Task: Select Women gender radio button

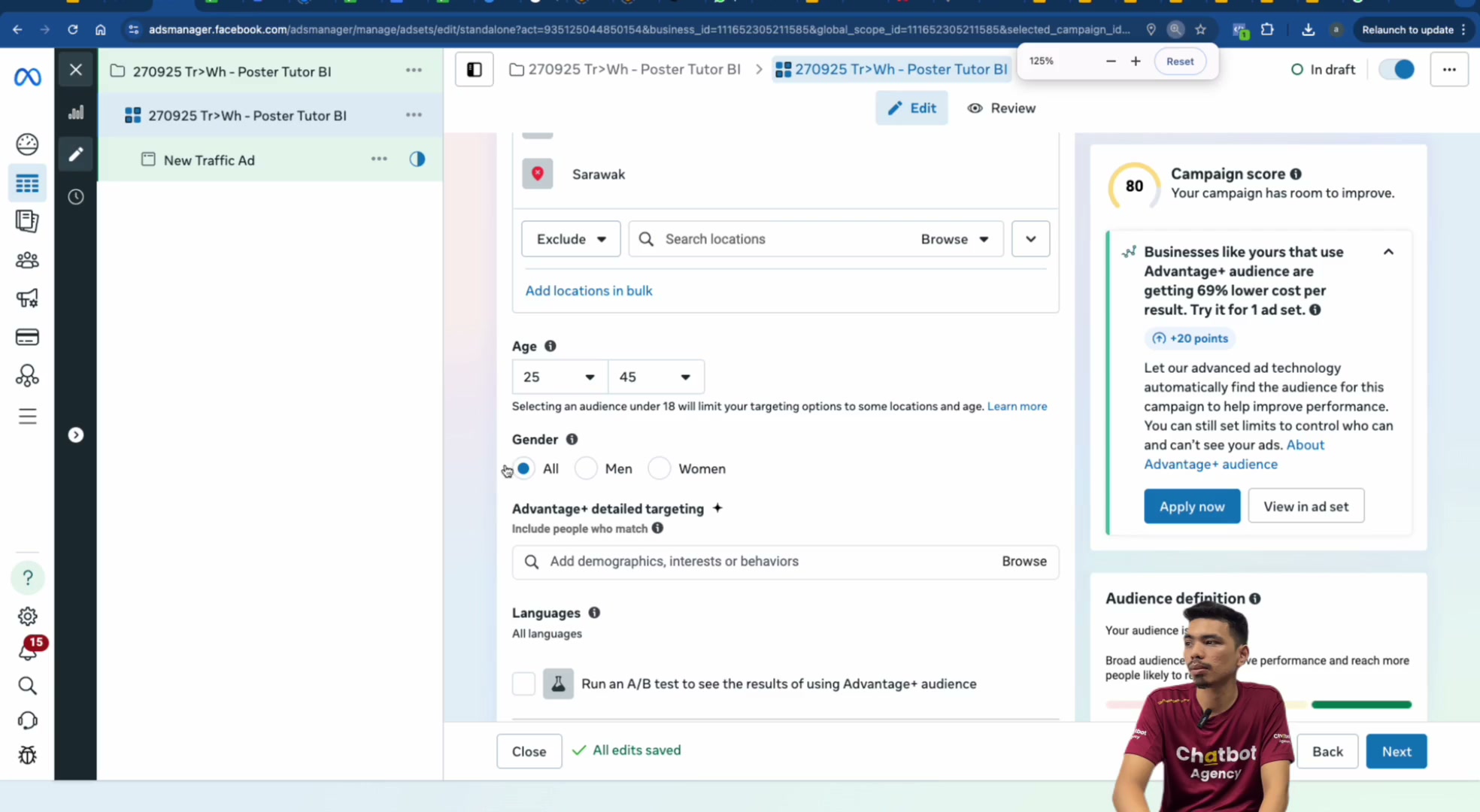Action: tap(659, 468)
